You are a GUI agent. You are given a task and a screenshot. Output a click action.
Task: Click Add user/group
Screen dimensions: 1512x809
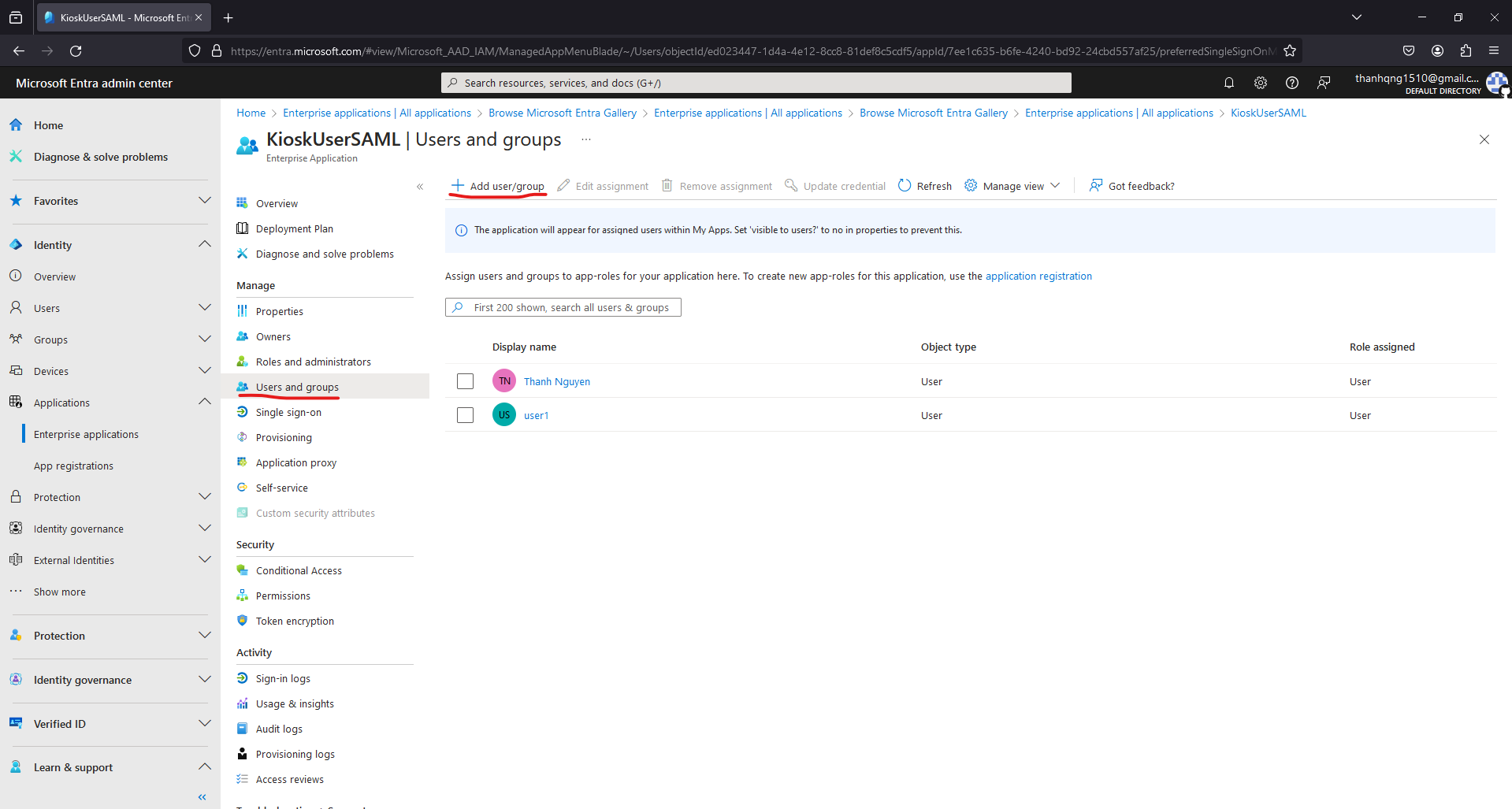click(x=498, y=186)
